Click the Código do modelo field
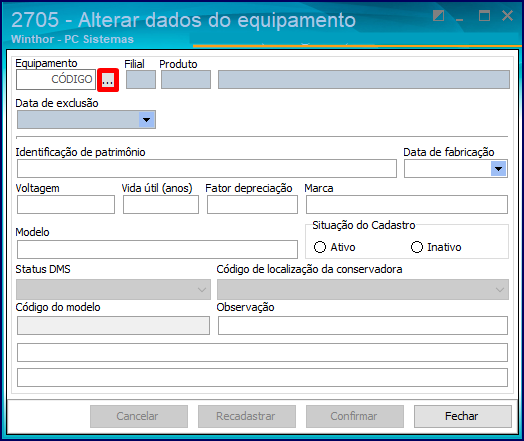This screenshot has width=524, height=441. pyautogui.click(x=113, y=326)
